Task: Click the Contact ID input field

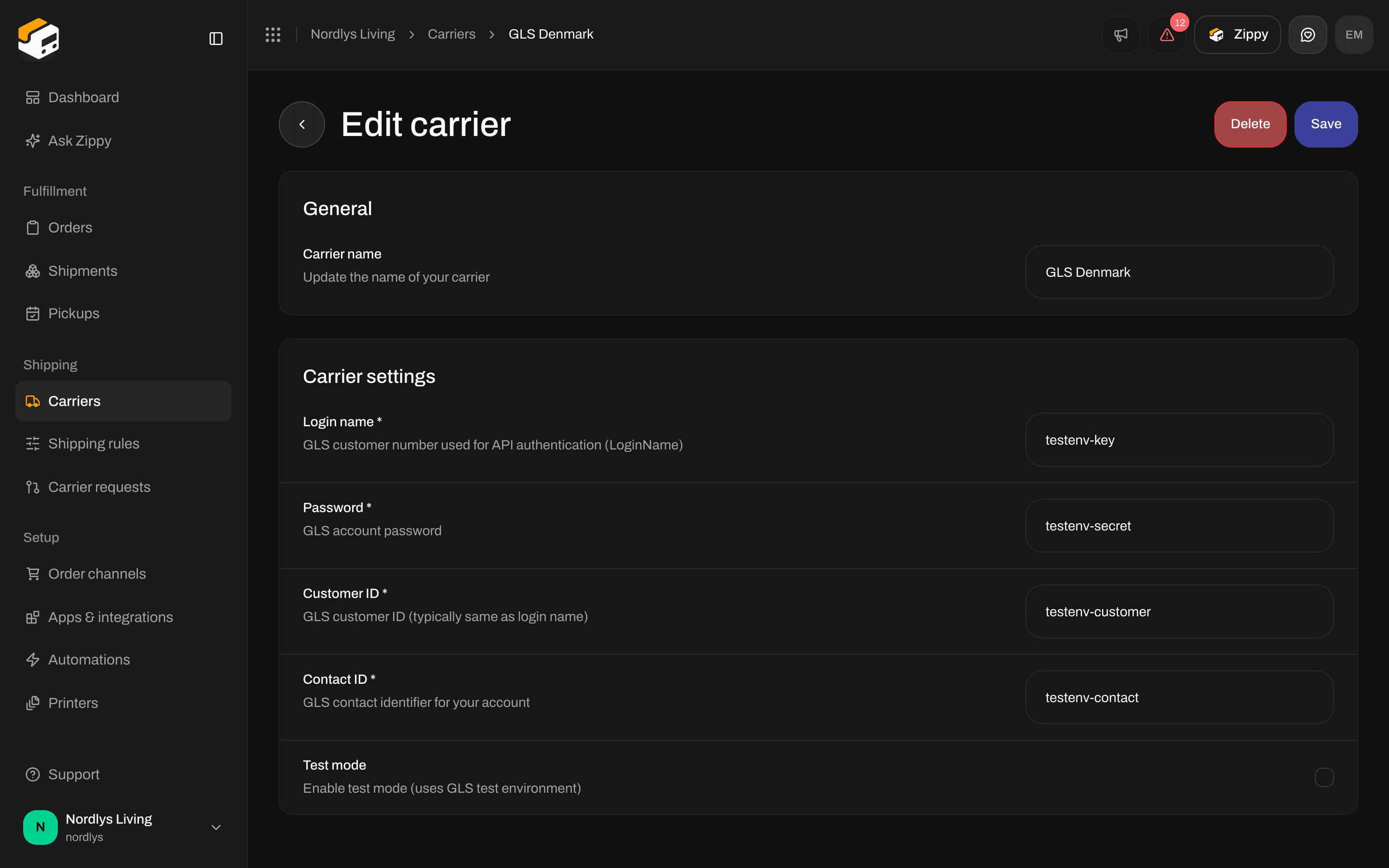Action: point(1179,697)
